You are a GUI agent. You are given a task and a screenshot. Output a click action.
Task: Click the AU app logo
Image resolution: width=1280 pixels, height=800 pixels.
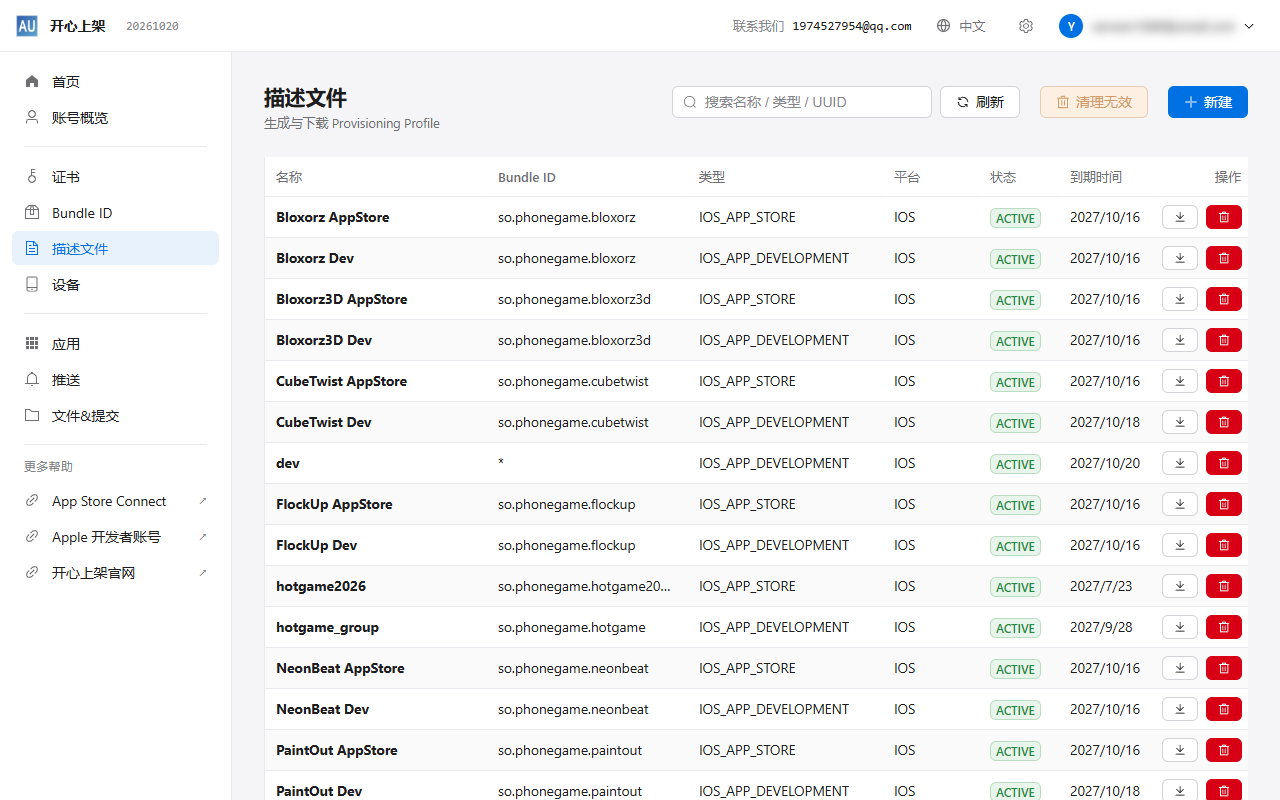tap(27, 26)
